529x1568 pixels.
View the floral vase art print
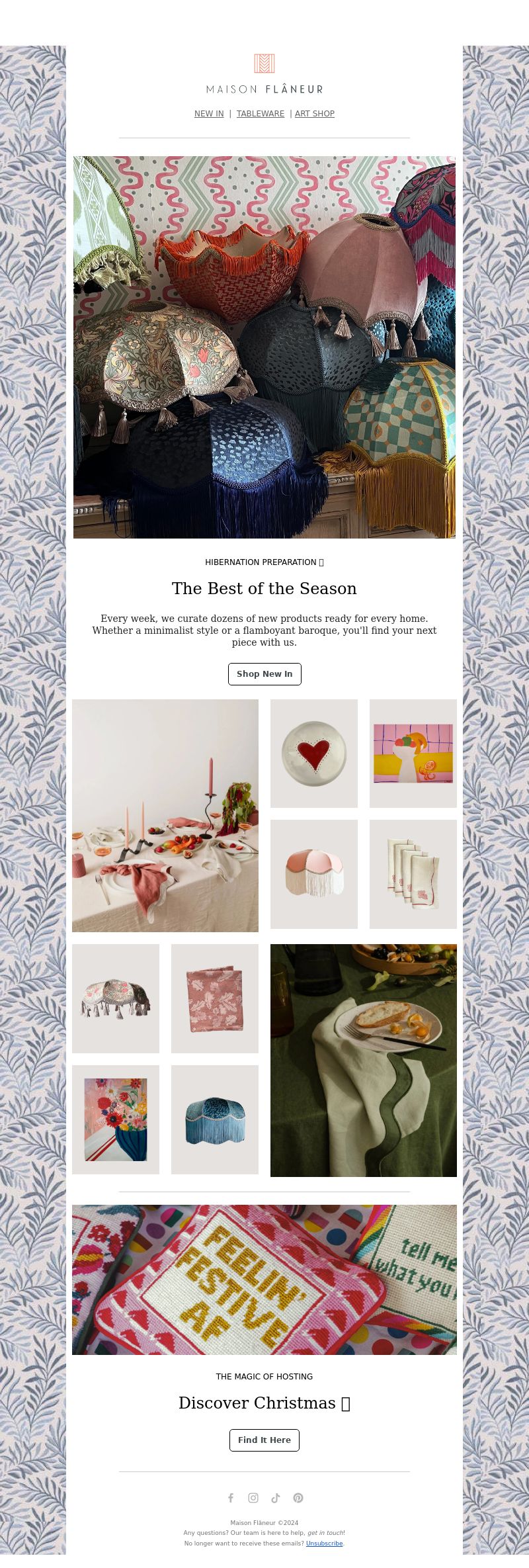pyautogui.click(x=116, y=1119)
